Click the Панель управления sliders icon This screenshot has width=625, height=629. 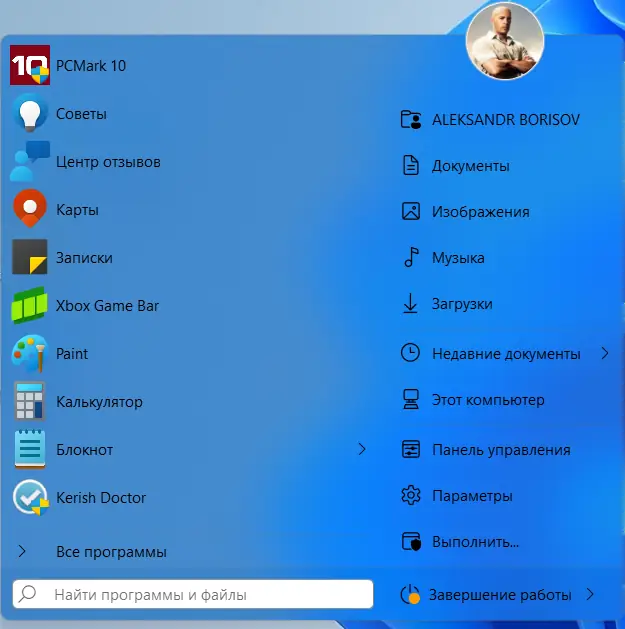(411, 449)
